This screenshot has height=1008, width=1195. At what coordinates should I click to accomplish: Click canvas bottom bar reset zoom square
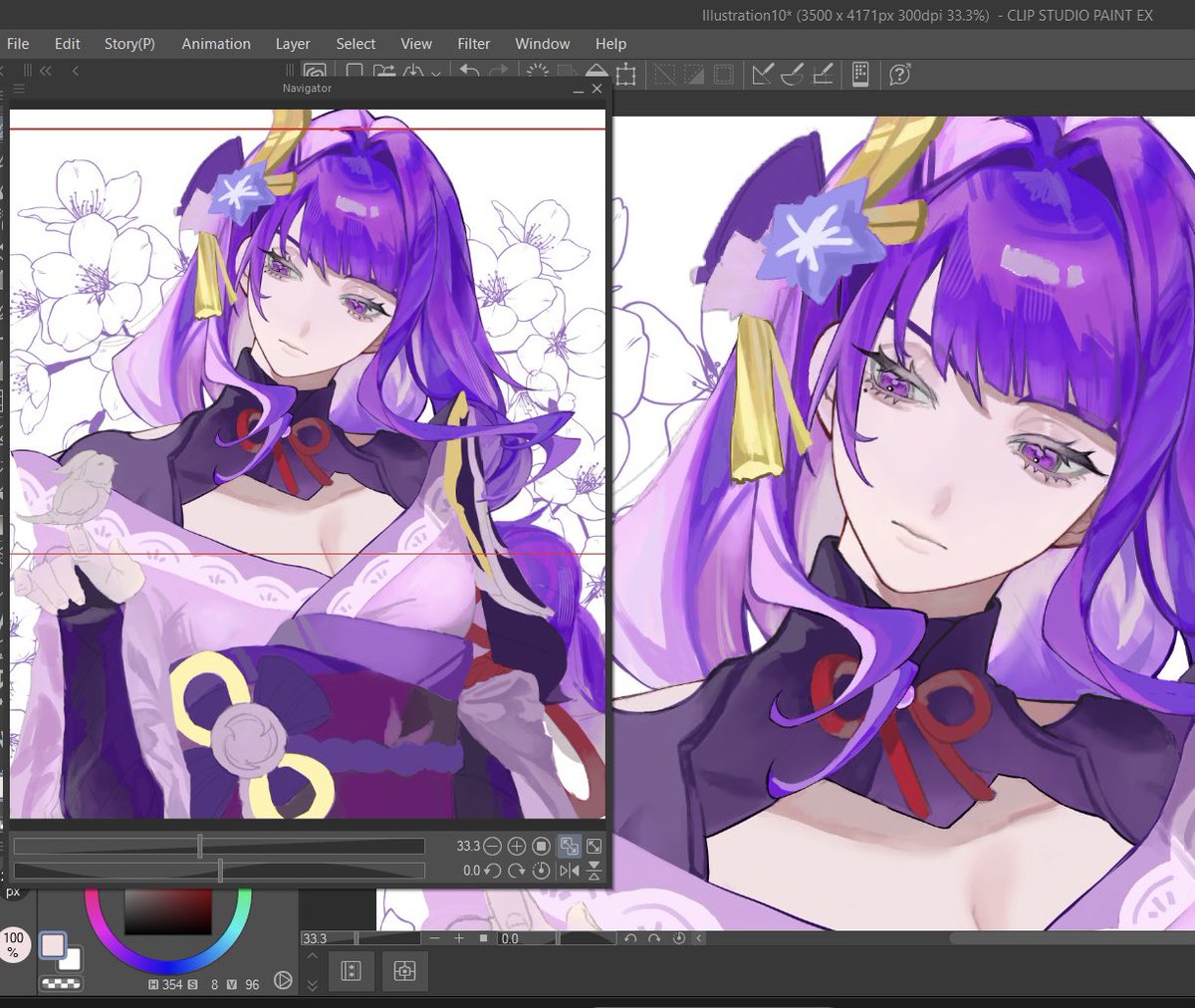pos(483,938)
